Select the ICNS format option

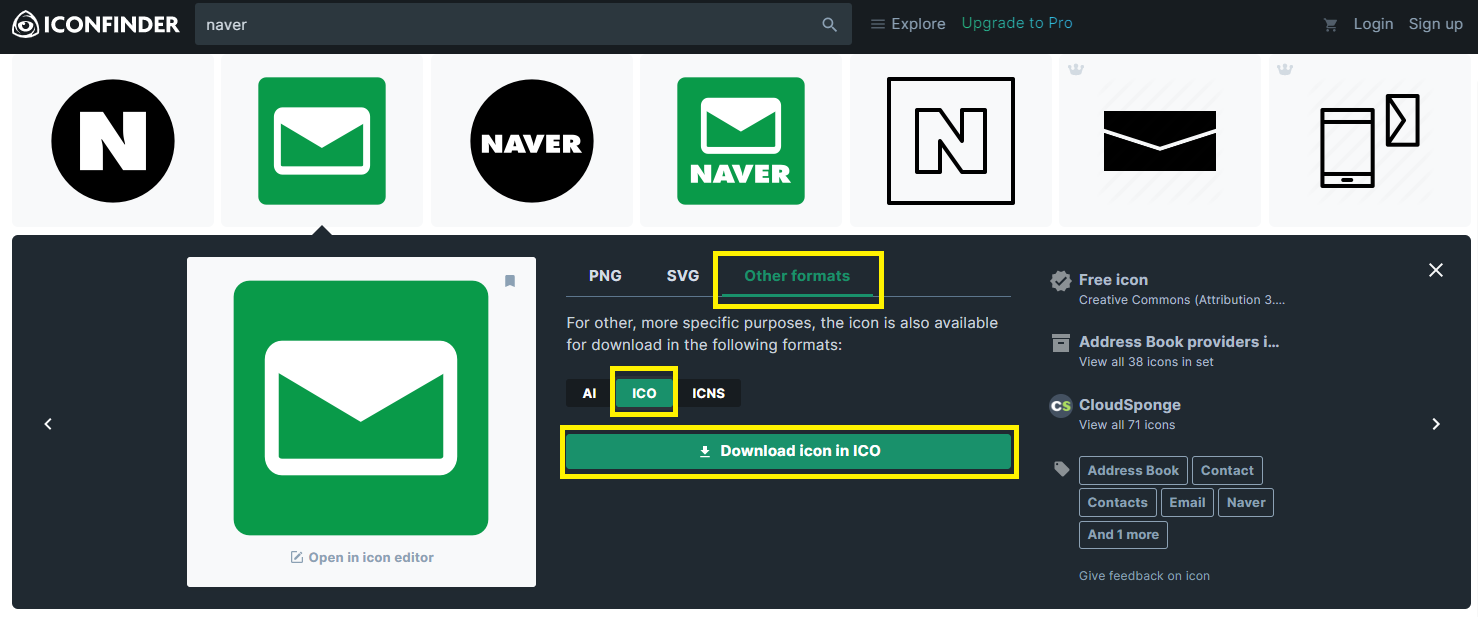(708, 393)
